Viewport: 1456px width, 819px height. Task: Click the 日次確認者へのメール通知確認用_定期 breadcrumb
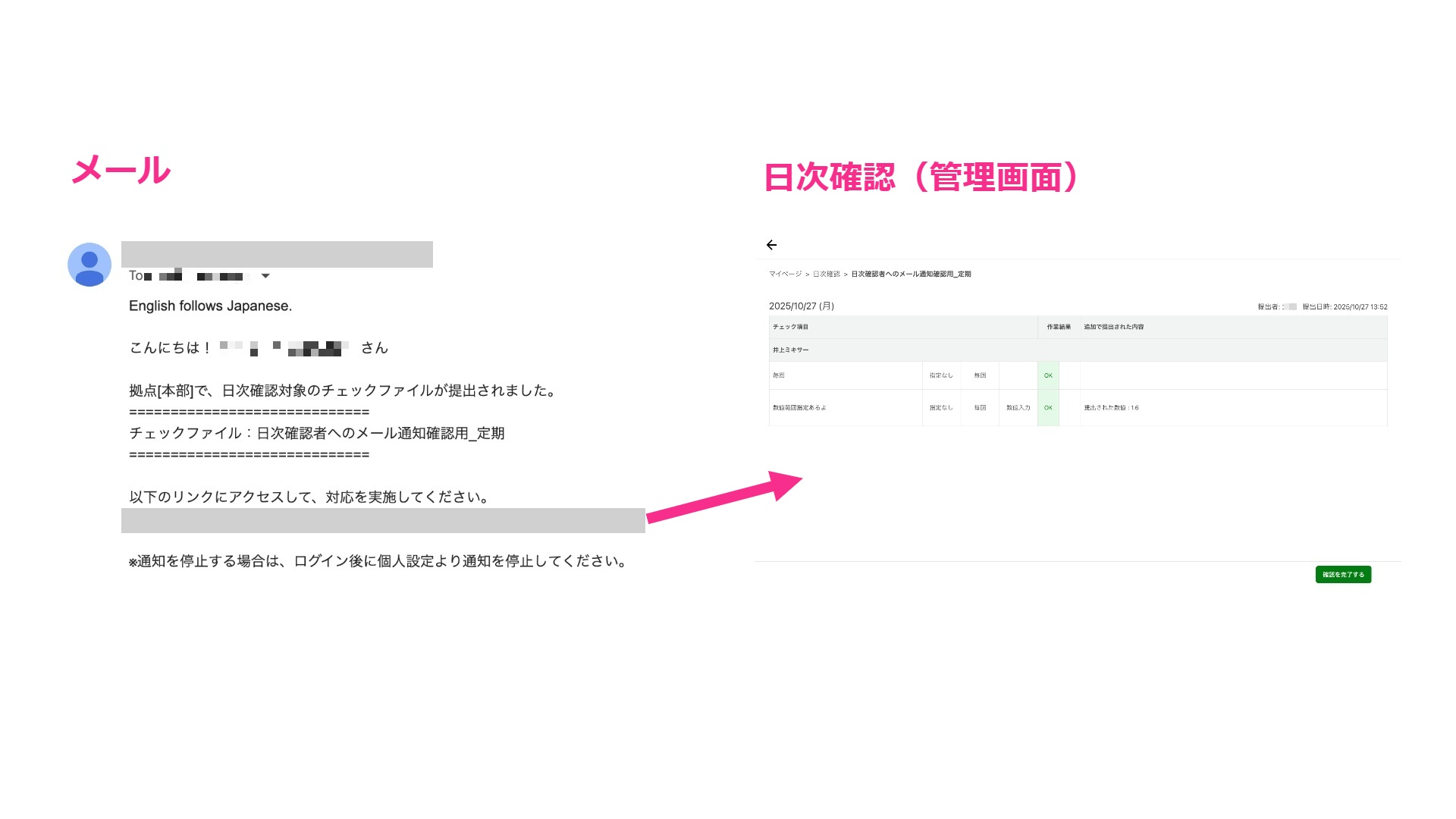(x=911, y=275)
